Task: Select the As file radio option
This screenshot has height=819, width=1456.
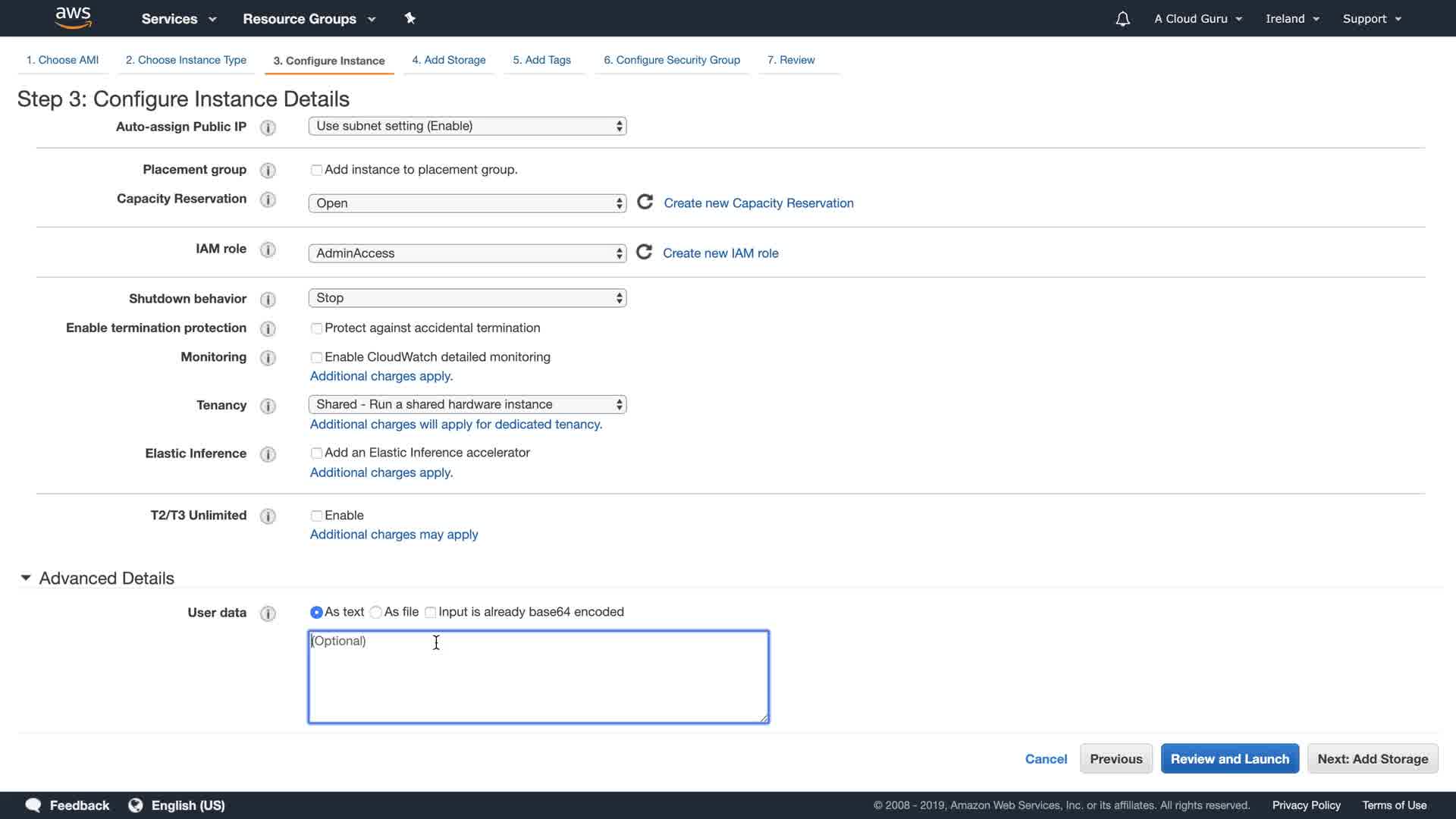Action: (376, 612)
